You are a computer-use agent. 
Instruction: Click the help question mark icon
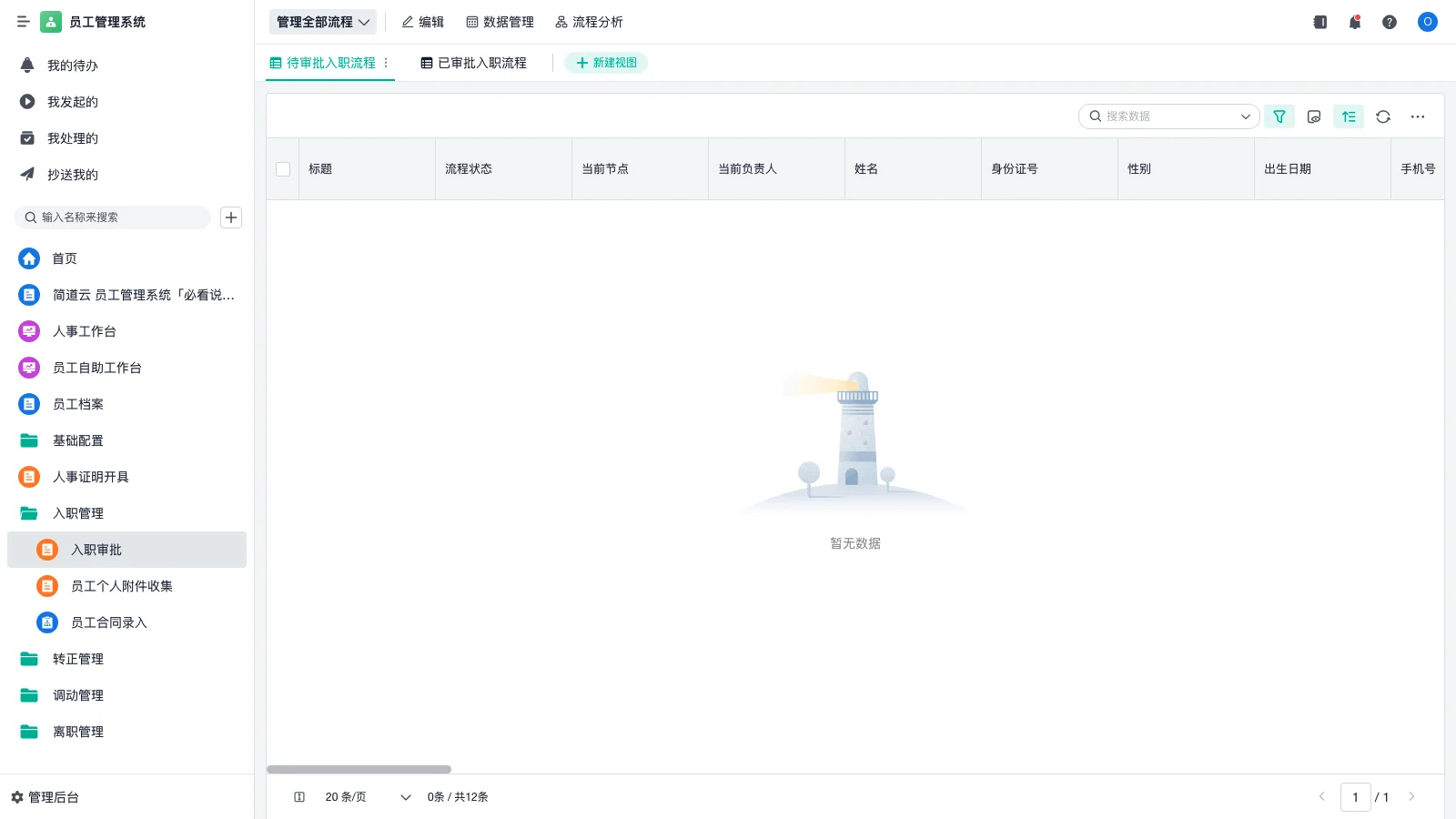click(1390, 22)
